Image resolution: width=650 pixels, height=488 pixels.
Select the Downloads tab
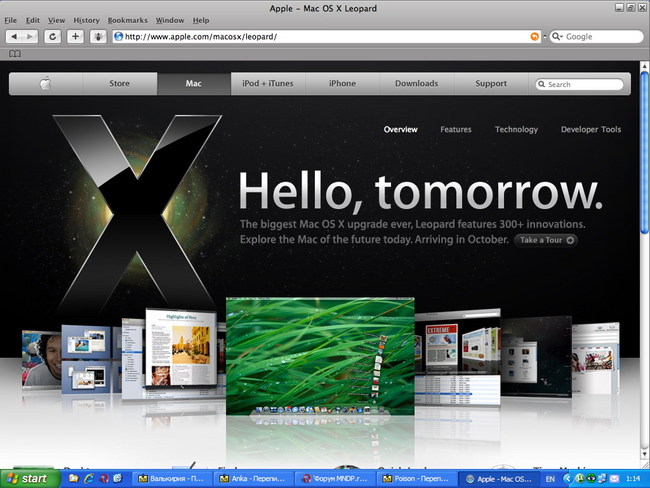[x=417, y=83]
